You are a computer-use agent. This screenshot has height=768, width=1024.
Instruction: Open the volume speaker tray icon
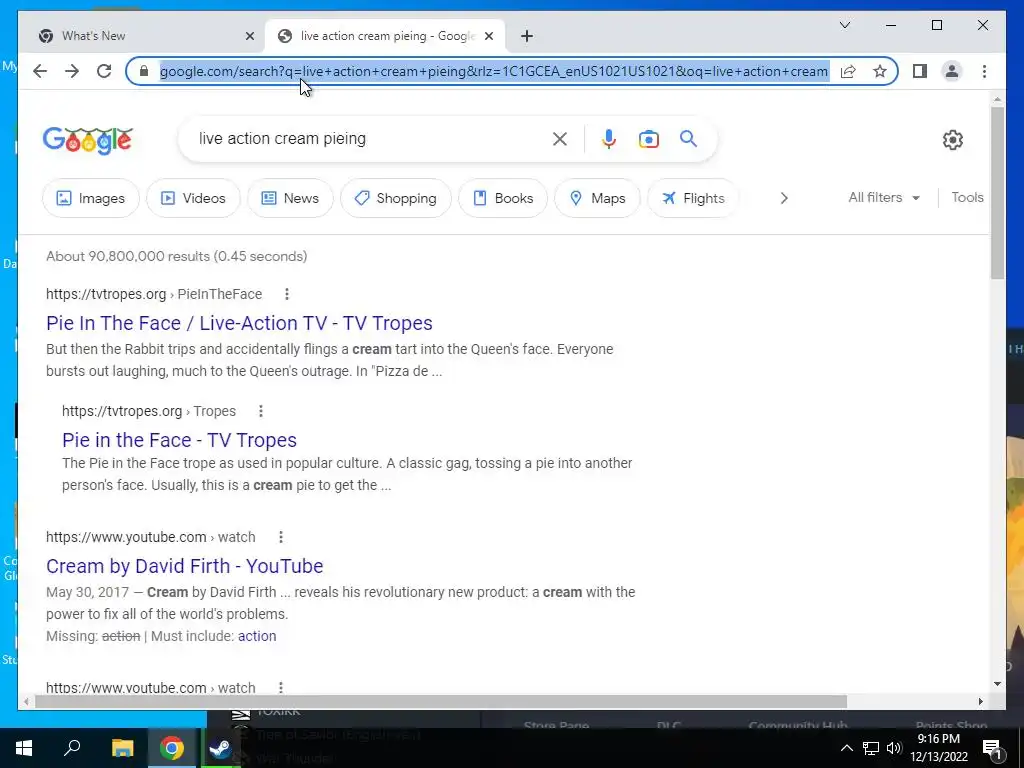[x=894, y=748]
